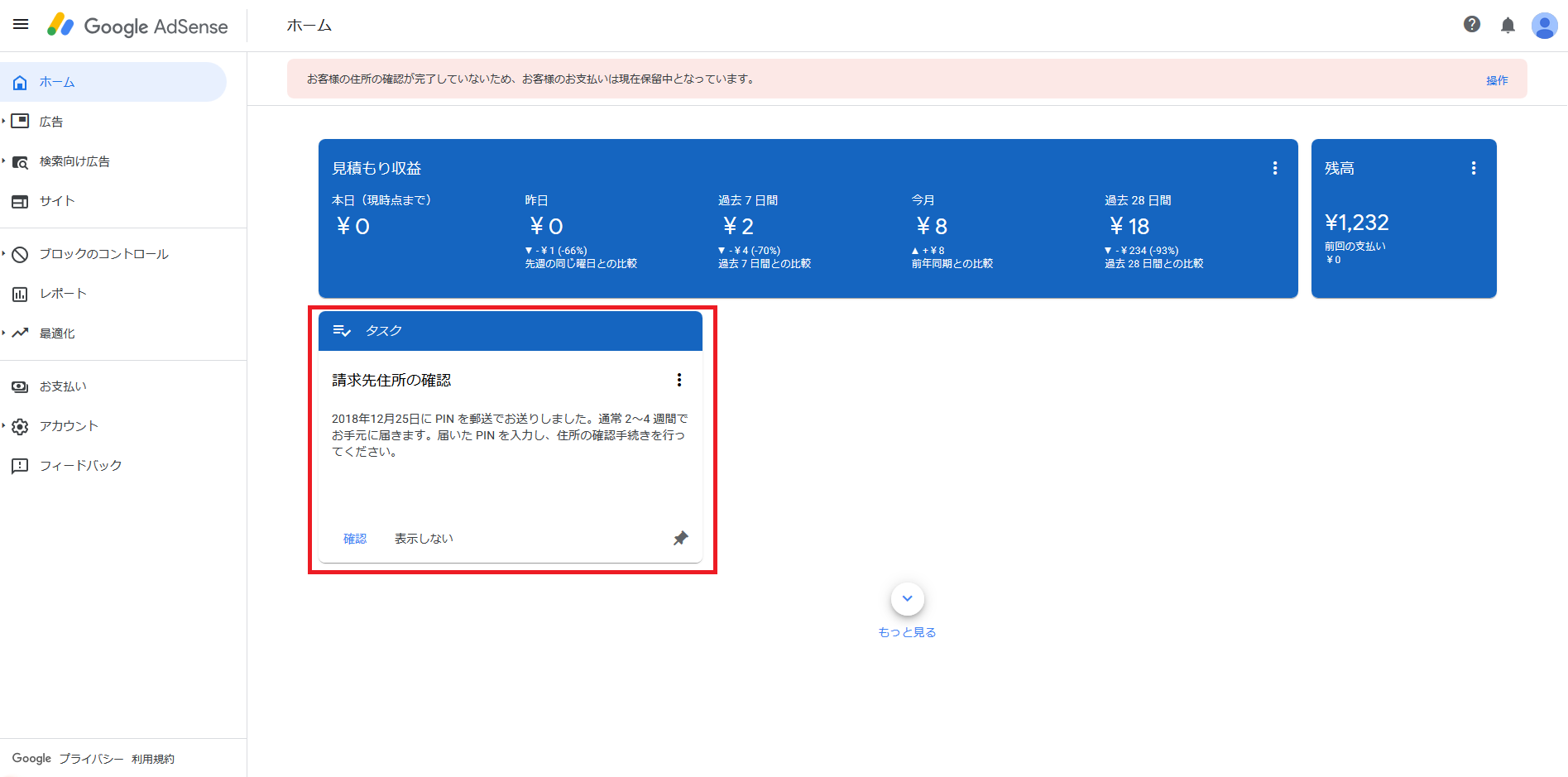
Task: Click the ホーム house icon in sidebar
Action: pos(20,83)
